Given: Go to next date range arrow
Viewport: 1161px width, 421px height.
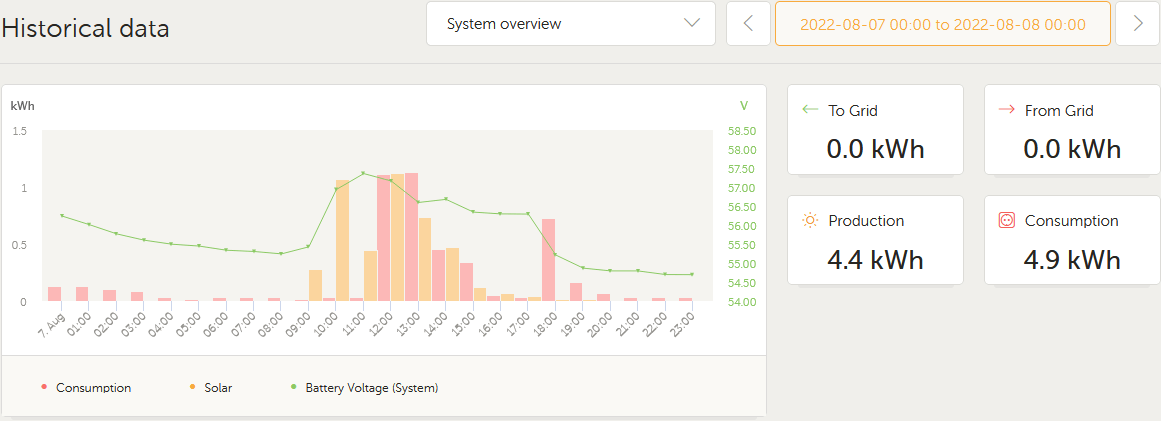Looking at the screenshot, I should pos(1137,24).
